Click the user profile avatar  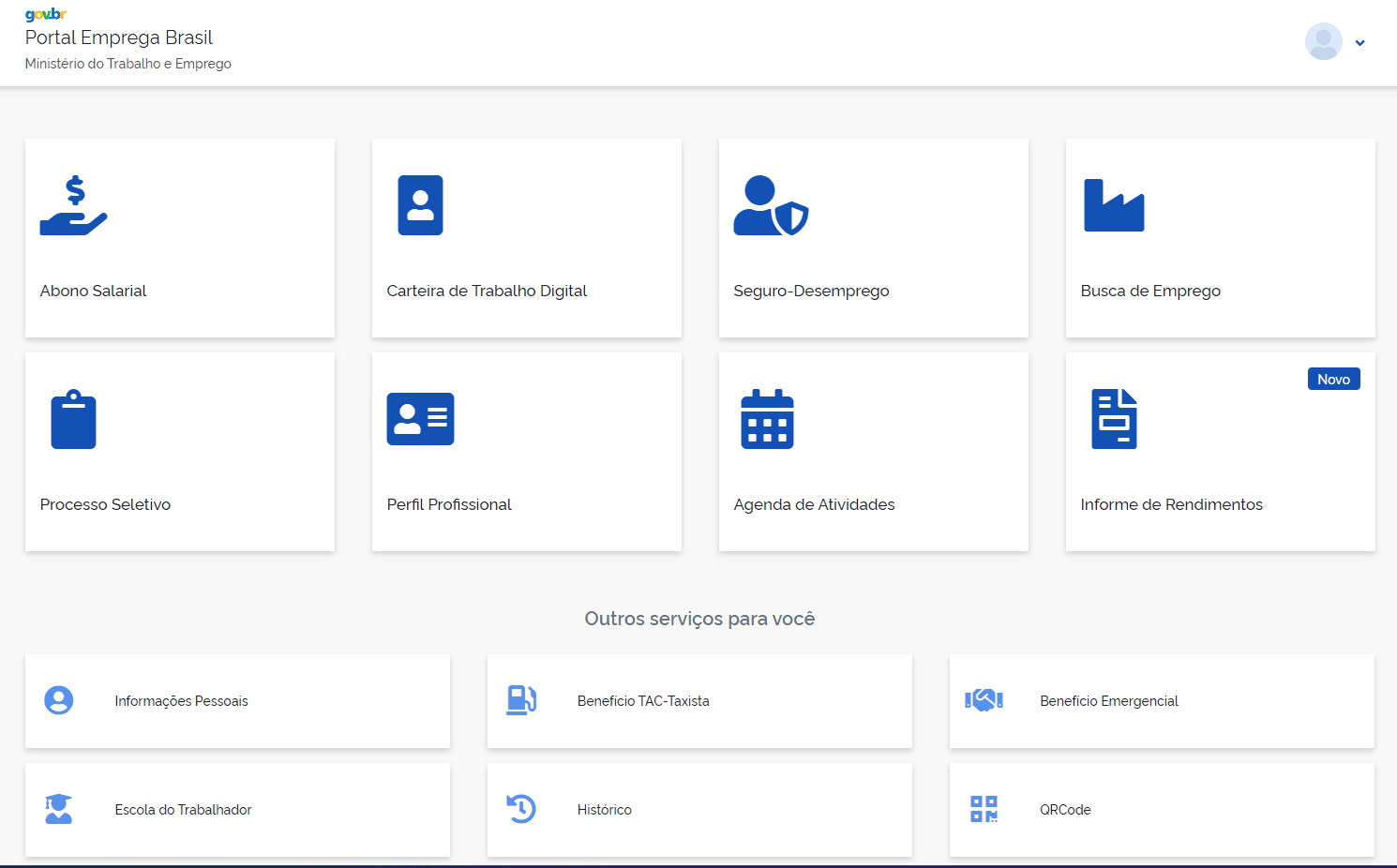tap(1323, 41)
